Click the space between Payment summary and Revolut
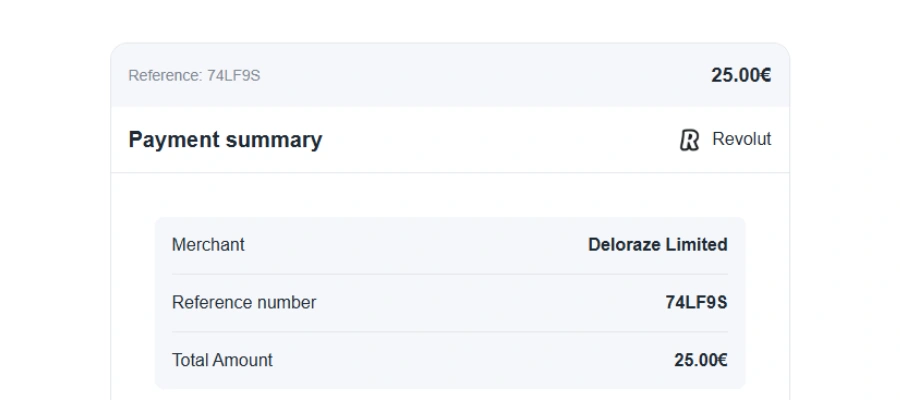The width and height of the screenshot is (900, 400). coord(500,140)
